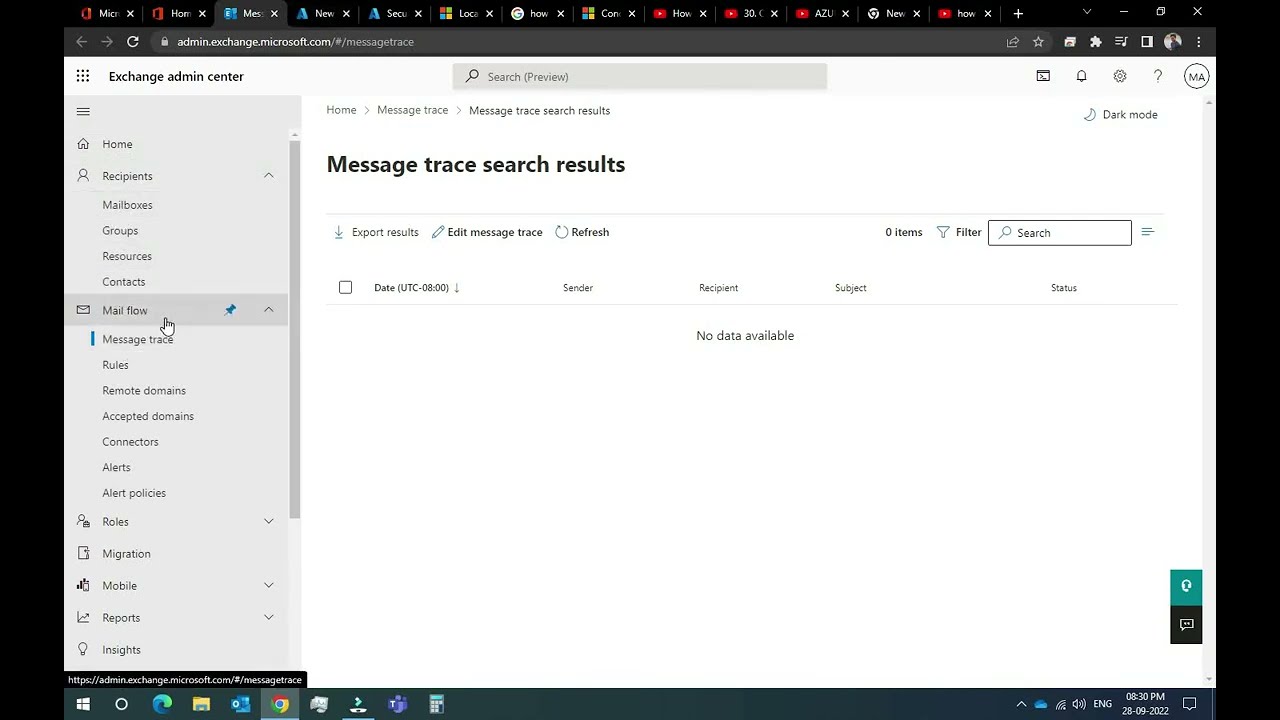Unpin Mail flow using the pin icon
Image resolution: width=1280 pixels, height=720 pixels.
[x=230, y=310]
